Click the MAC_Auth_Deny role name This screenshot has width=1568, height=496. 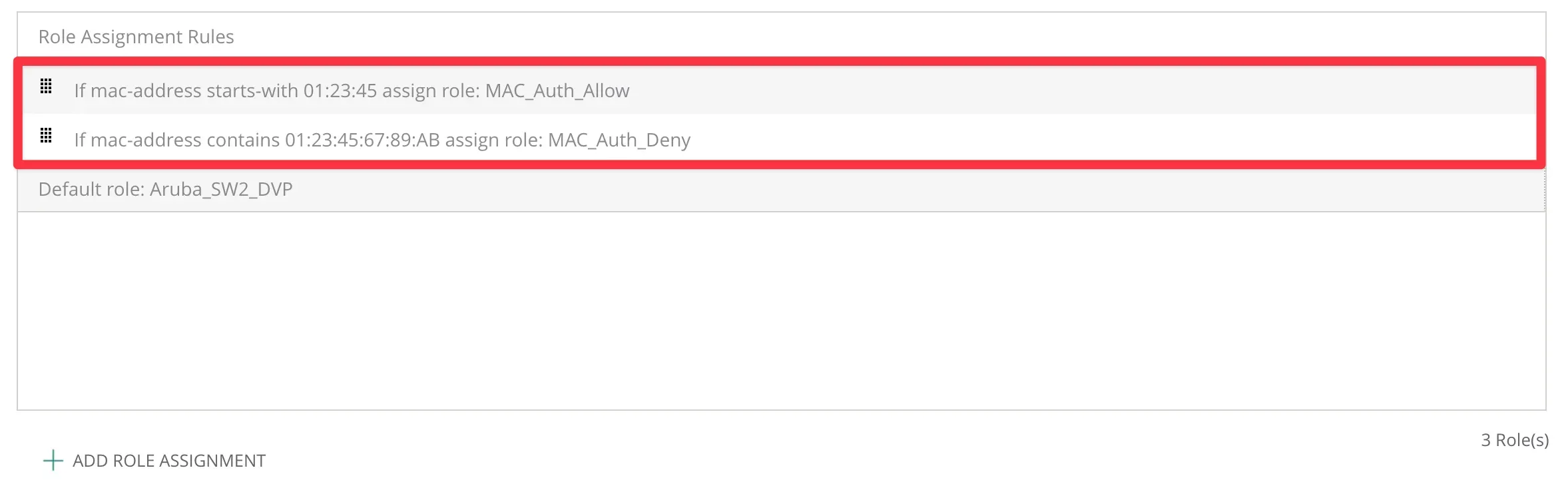pos(619,140)
